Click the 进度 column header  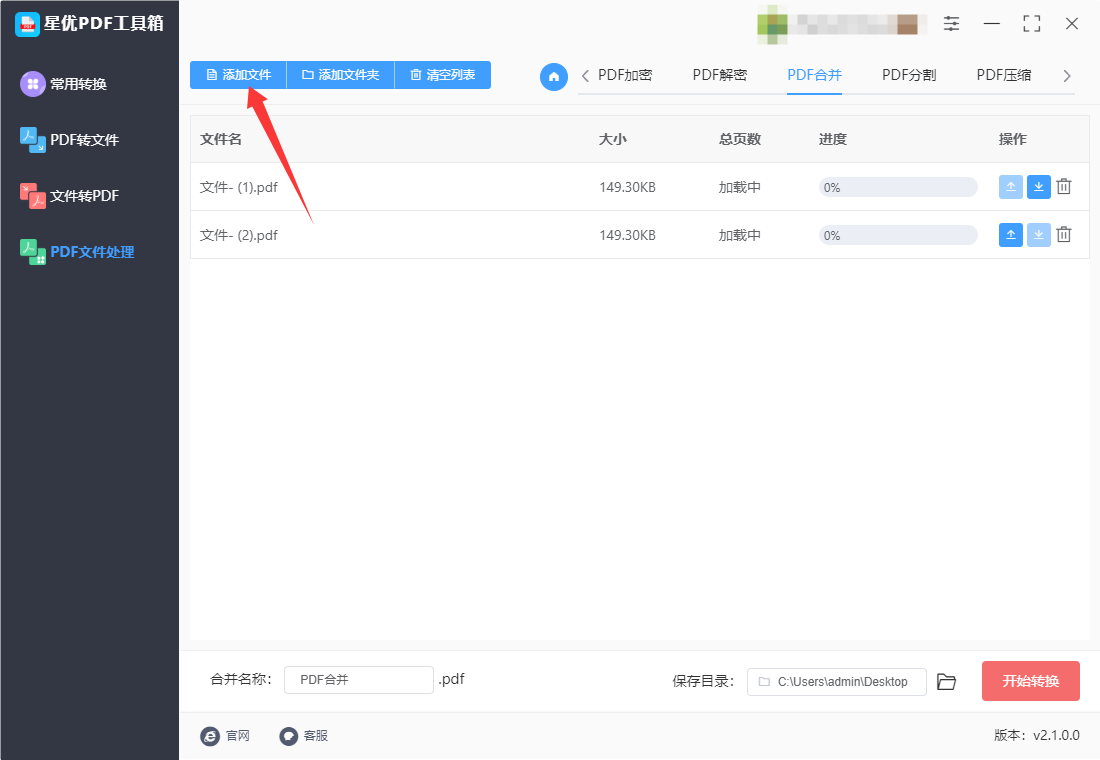coord(833,139)
